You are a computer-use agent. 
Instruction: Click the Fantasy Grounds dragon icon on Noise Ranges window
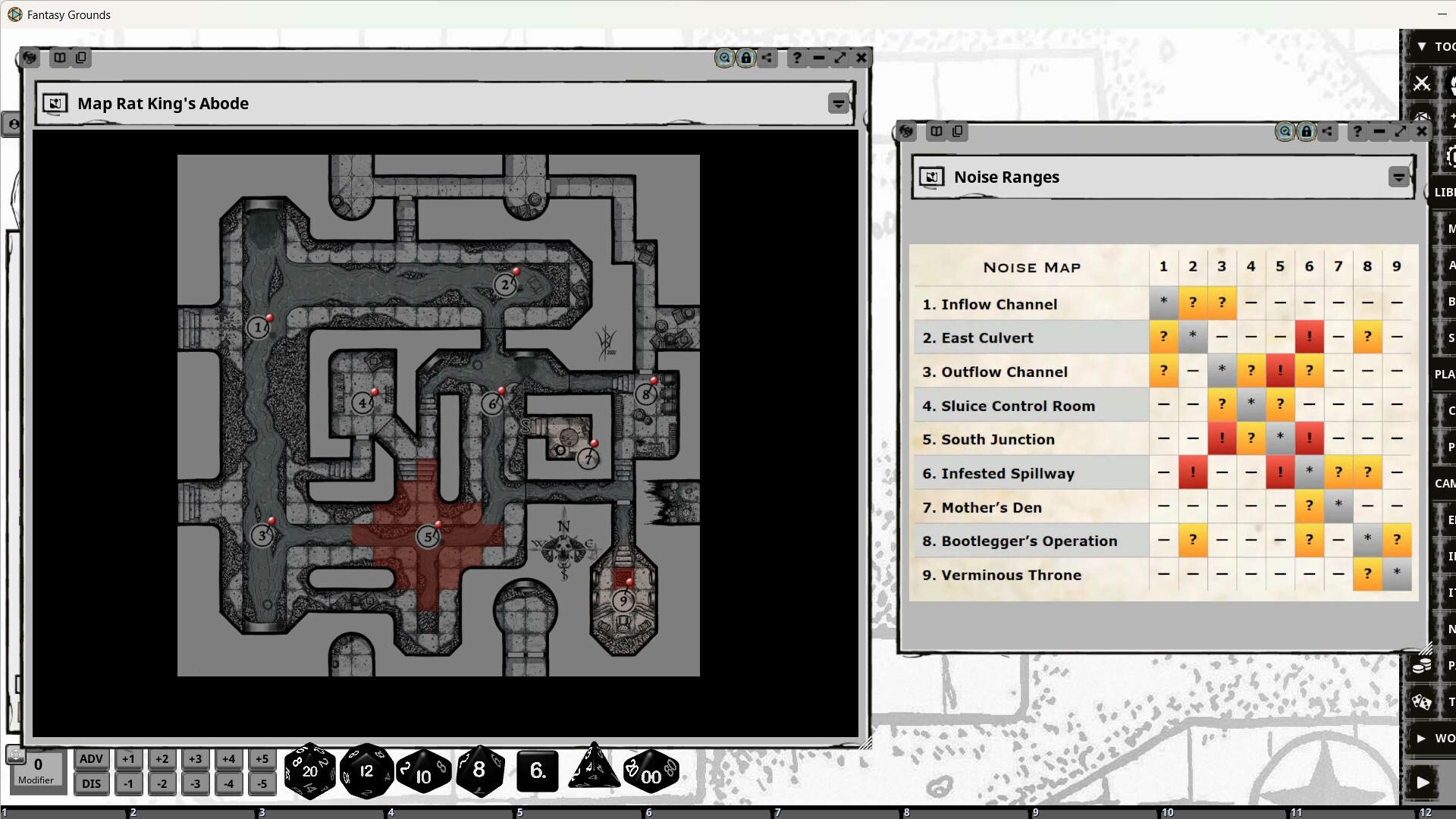pos(907,131)
